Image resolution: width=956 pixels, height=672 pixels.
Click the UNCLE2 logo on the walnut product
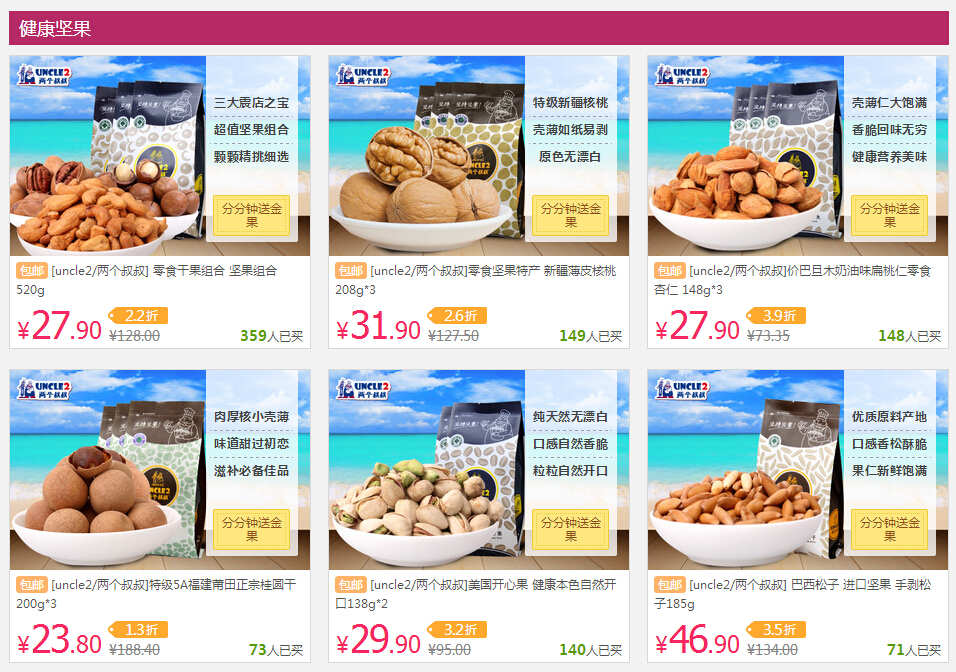(x=363, y=75)
